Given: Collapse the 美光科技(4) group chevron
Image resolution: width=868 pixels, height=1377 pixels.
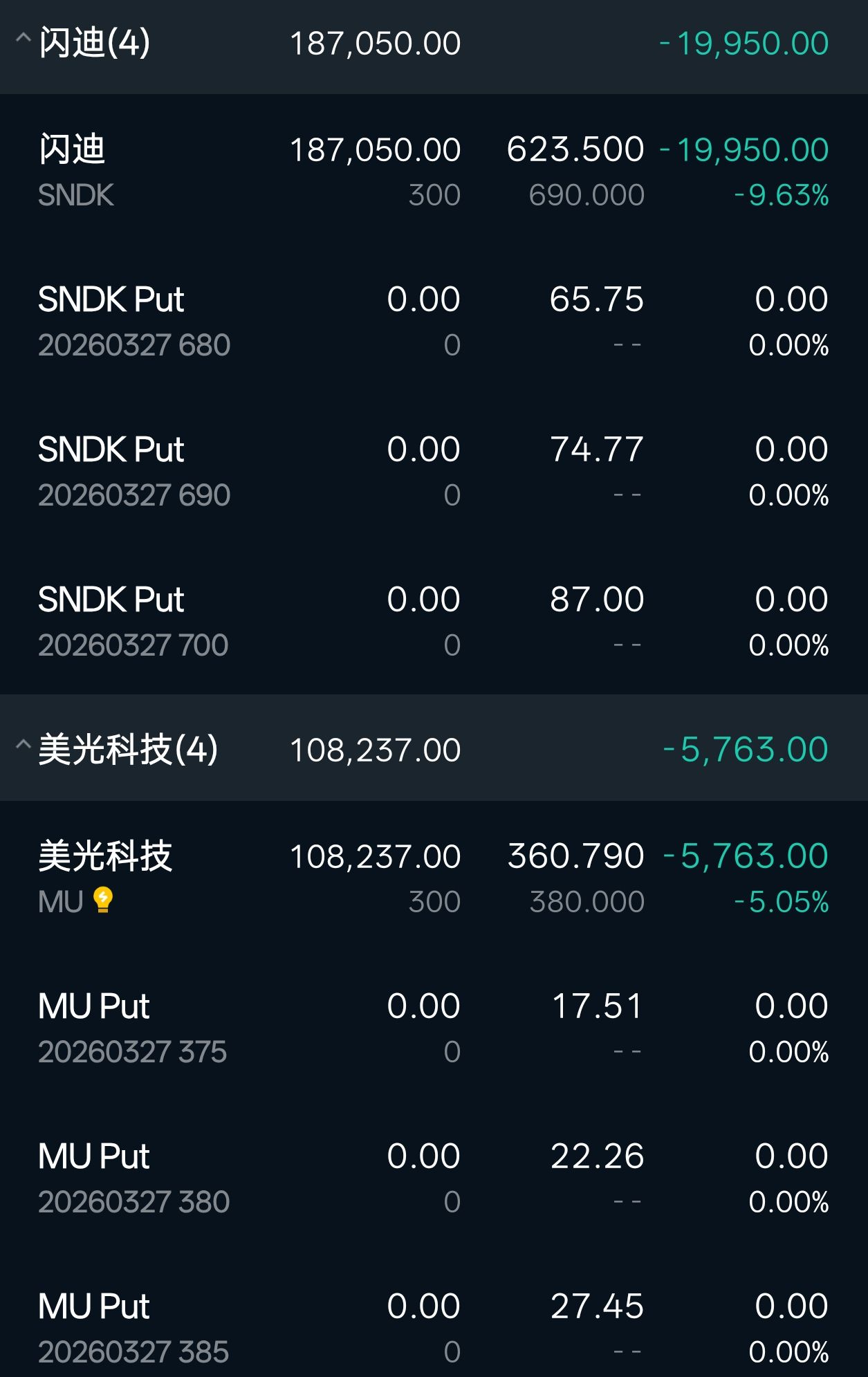Looking at the screenshot, I should 23,746.
